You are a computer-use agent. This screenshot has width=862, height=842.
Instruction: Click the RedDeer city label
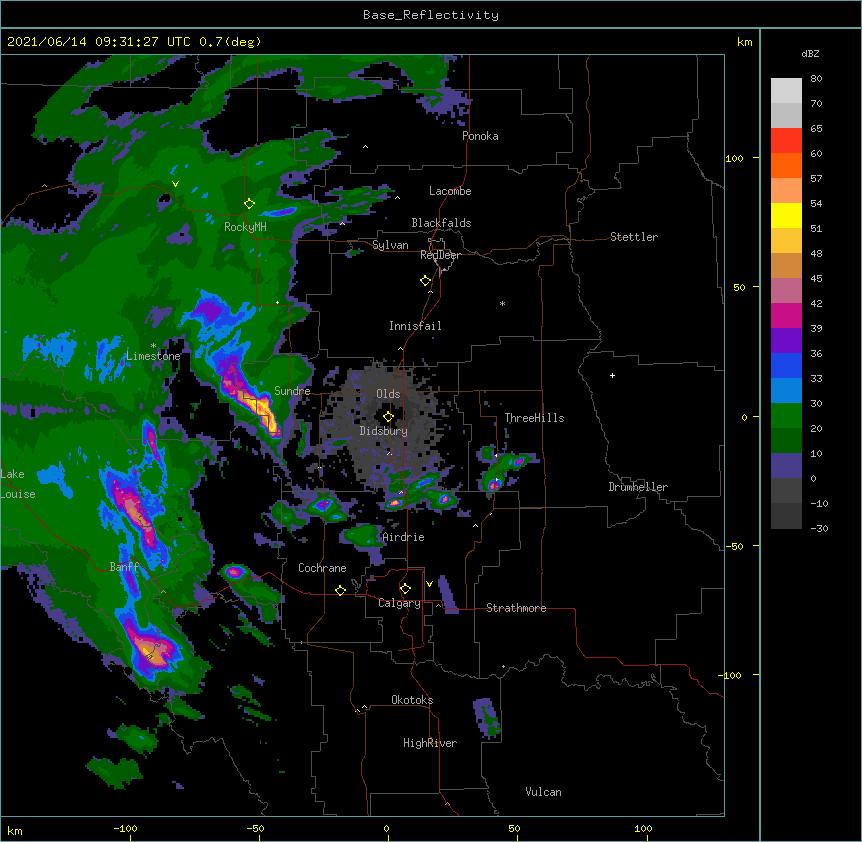click(440, 255)
